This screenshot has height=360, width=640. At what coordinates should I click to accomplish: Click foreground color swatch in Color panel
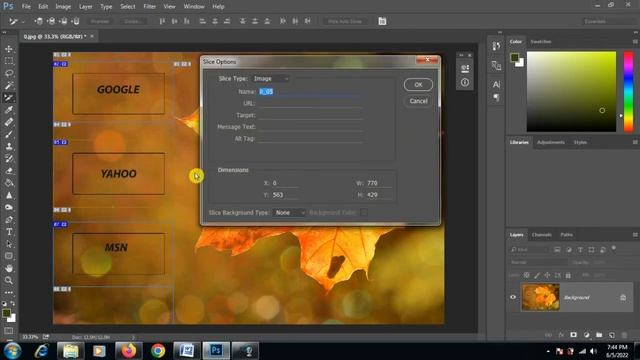coord(514,58)
